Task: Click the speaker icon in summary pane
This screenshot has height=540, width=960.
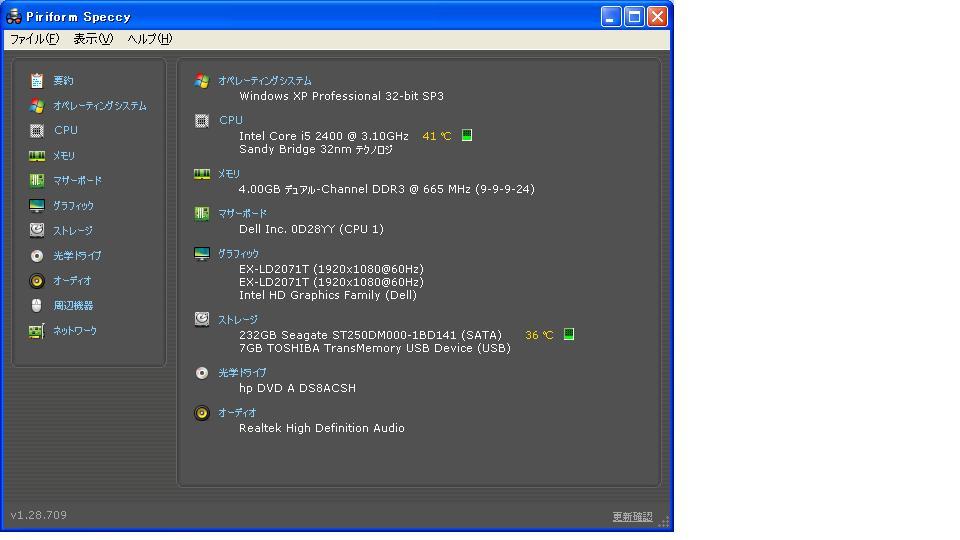Action: click(x=201, y=413)
